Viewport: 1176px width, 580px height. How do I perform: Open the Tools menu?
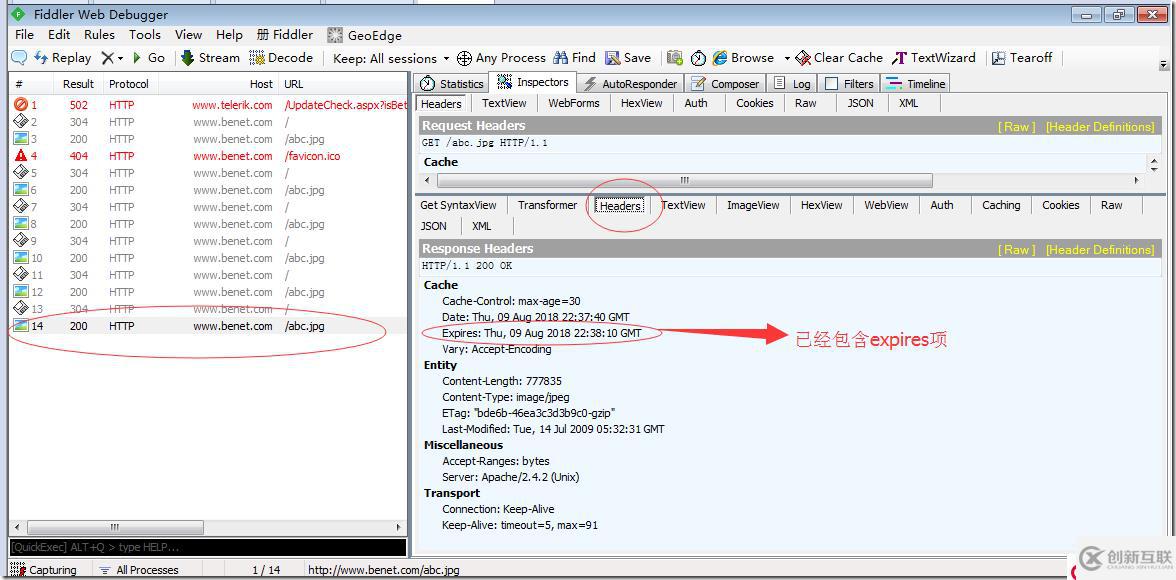144,35
